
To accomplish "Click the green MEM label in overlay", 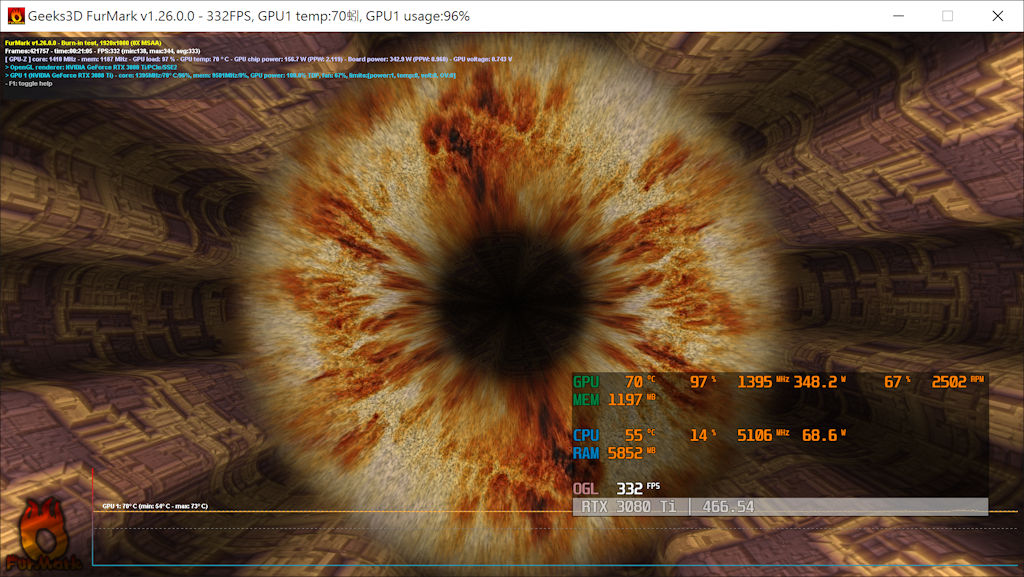I will click(x=586, y=399).
